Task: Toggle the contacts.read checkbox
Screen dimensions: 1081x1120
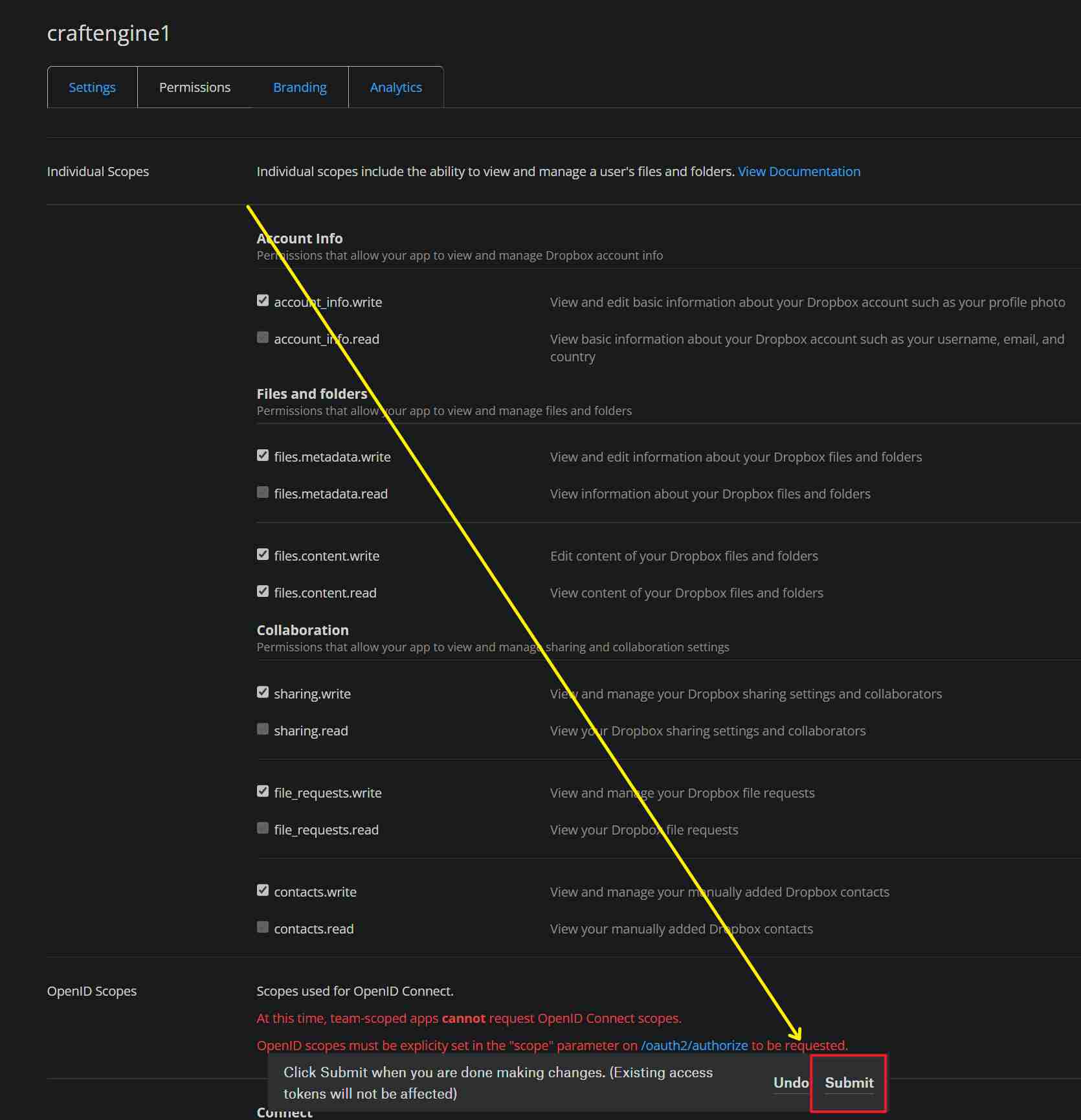Action: (263, 927)
